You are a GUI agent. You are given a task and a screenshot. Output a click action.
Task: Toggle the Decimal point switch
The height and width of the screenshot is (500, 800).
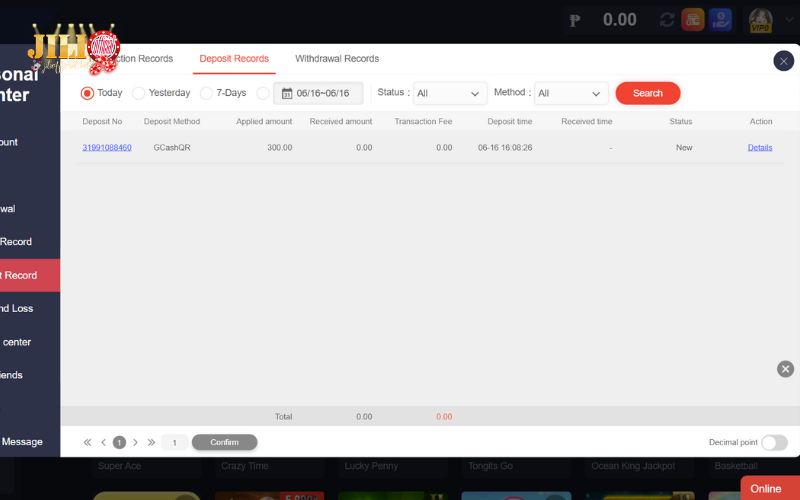(774, 442)
